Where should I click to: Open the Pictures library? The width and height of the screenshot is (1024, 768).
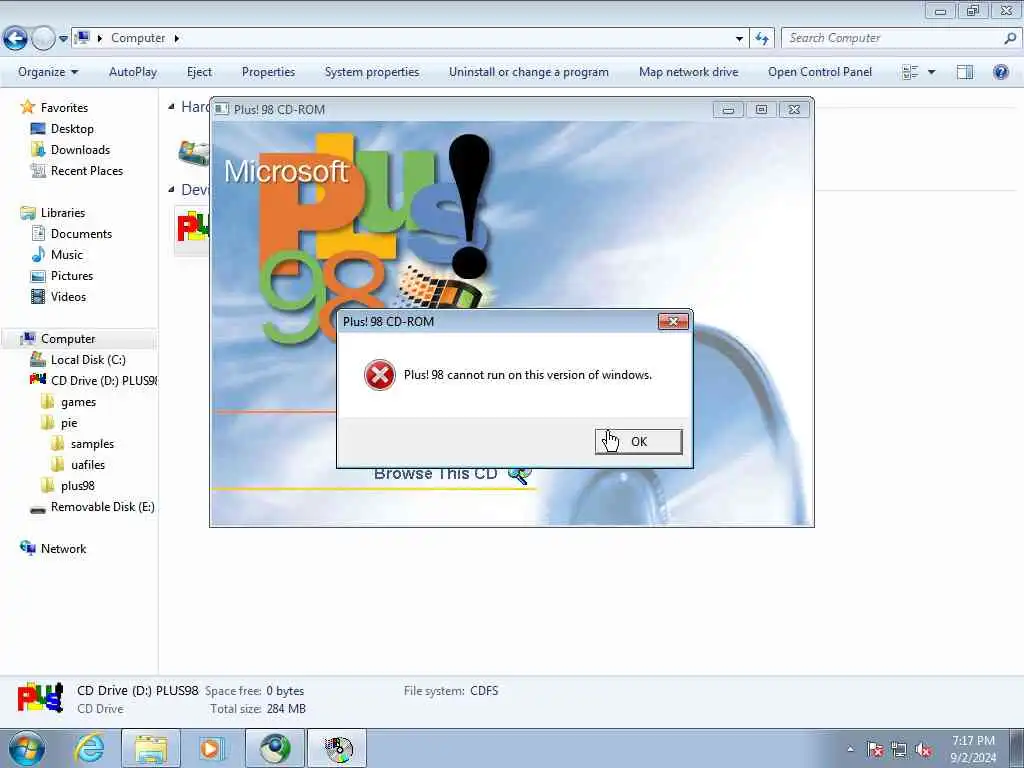point(72,276)
